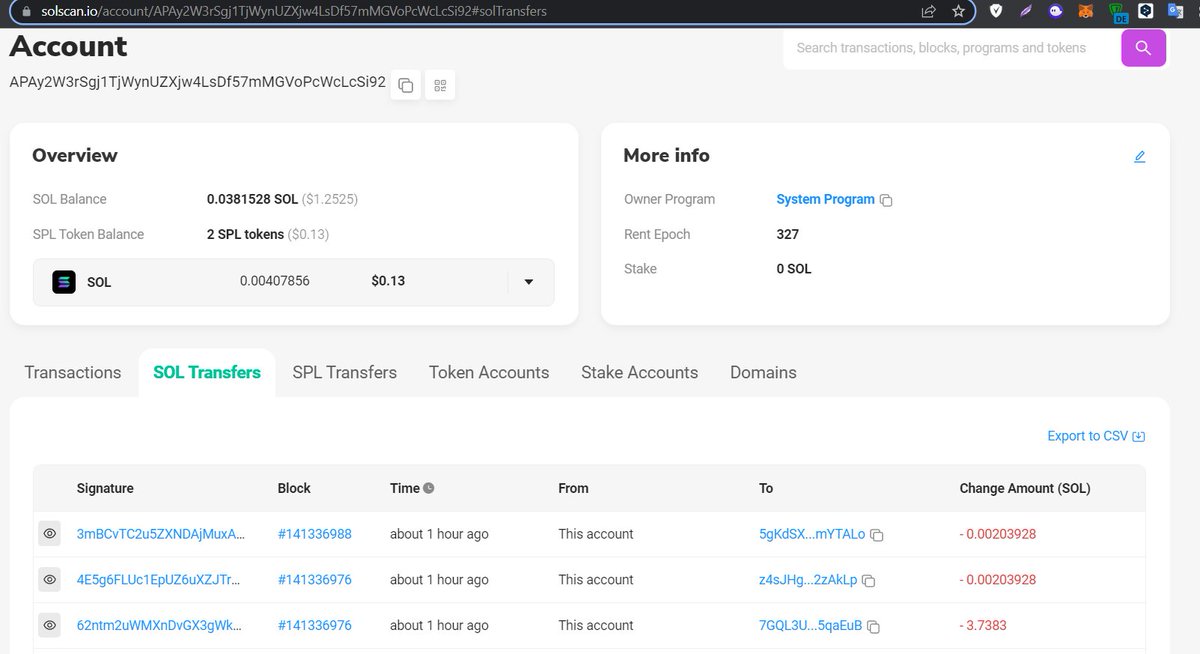Open the MetaMask fox extension
The height and width of the screenshot is (654, 1200).
pos(1085,11)
